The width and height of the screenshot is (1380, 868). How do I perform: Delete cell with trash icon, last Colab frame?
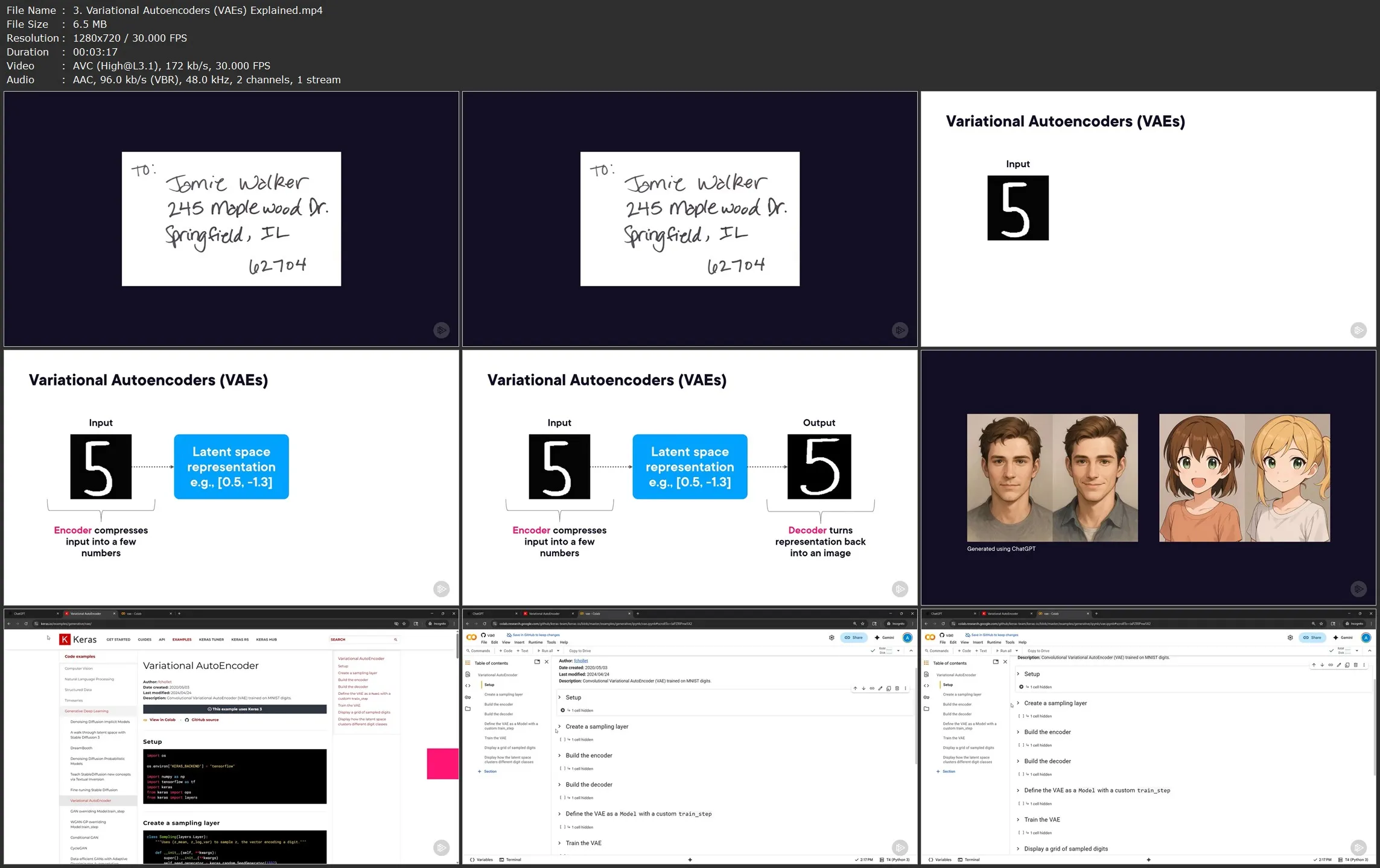coord(1356,665)
